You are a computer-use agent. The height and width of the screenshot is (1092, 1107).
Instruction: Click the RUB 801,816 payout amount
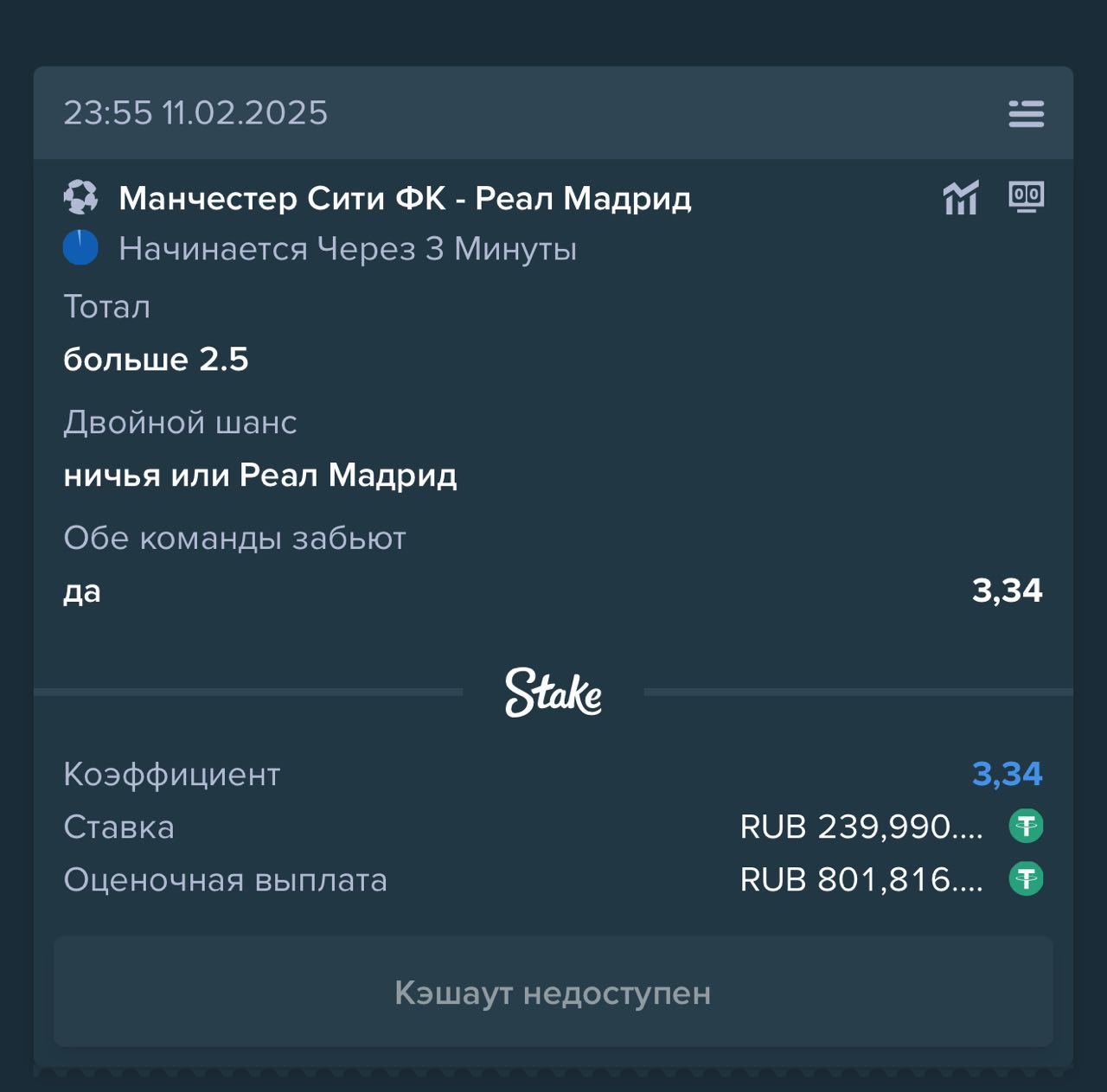pos(861,879)
